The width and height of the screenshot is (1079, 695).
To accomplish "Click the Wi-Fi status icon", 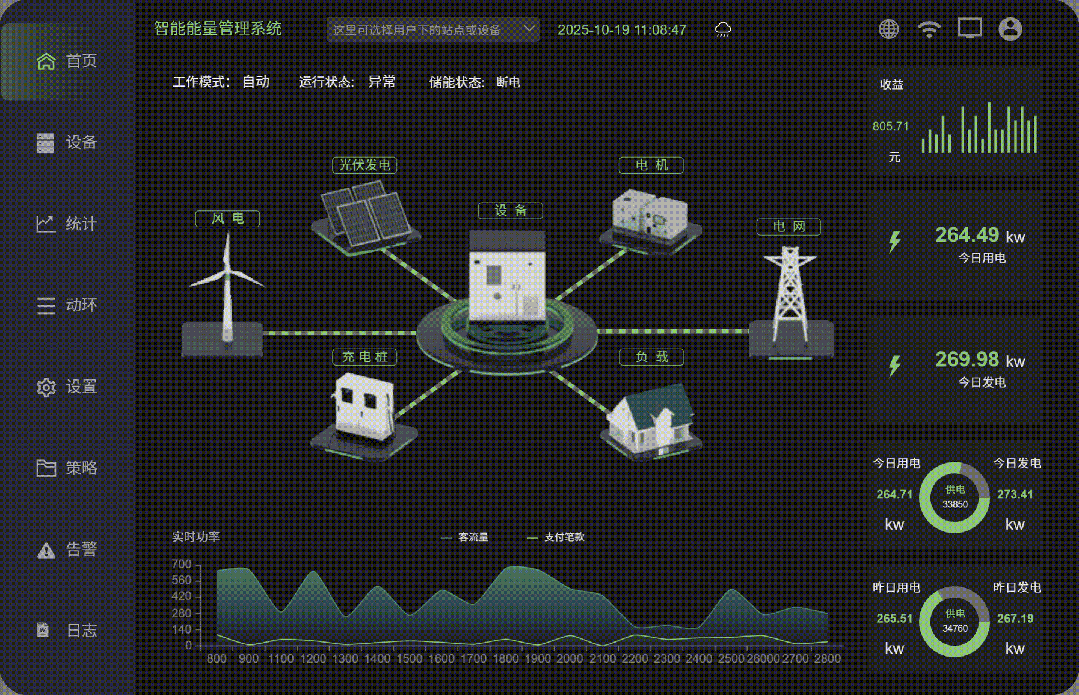I will tap(929, 30).
